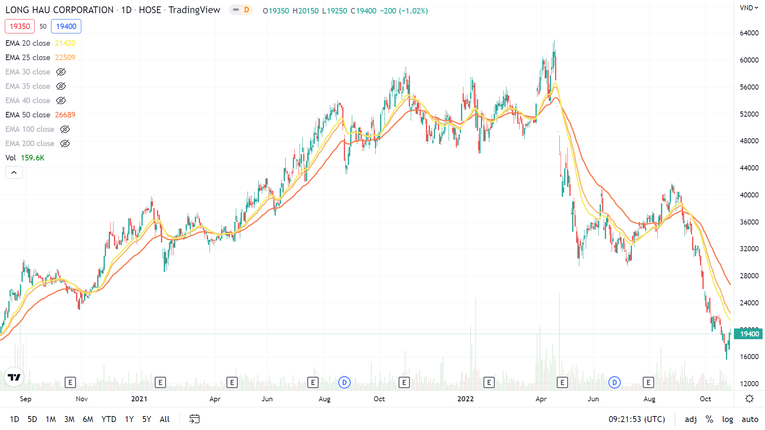This screenshot has width=765, height=430.
Task: Open earnings marker near August 2022
Action: click(x=648, y=382)
